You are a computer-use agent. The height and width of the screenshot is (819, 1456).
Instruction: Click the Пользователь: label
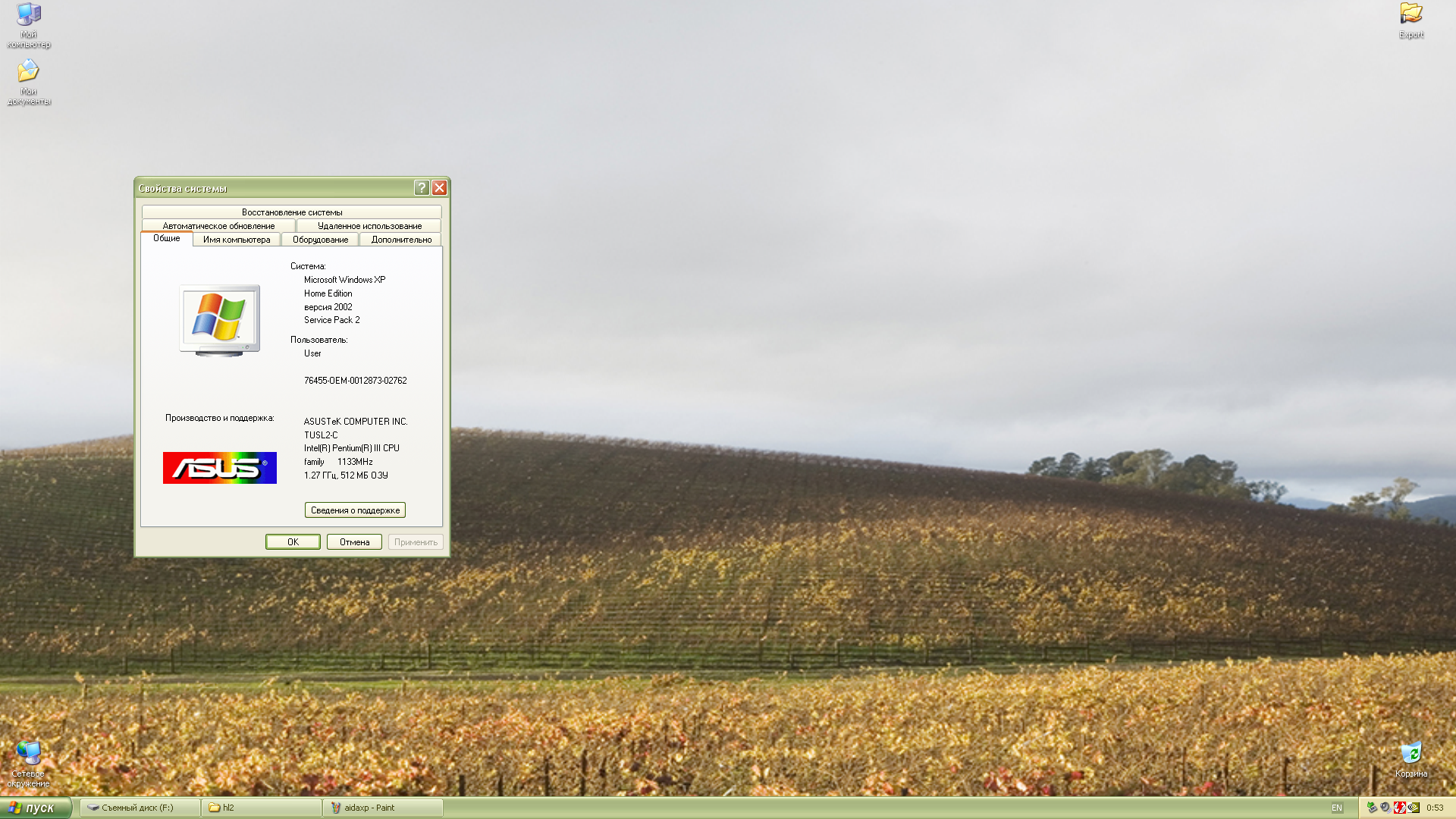(x=318, y=340)
